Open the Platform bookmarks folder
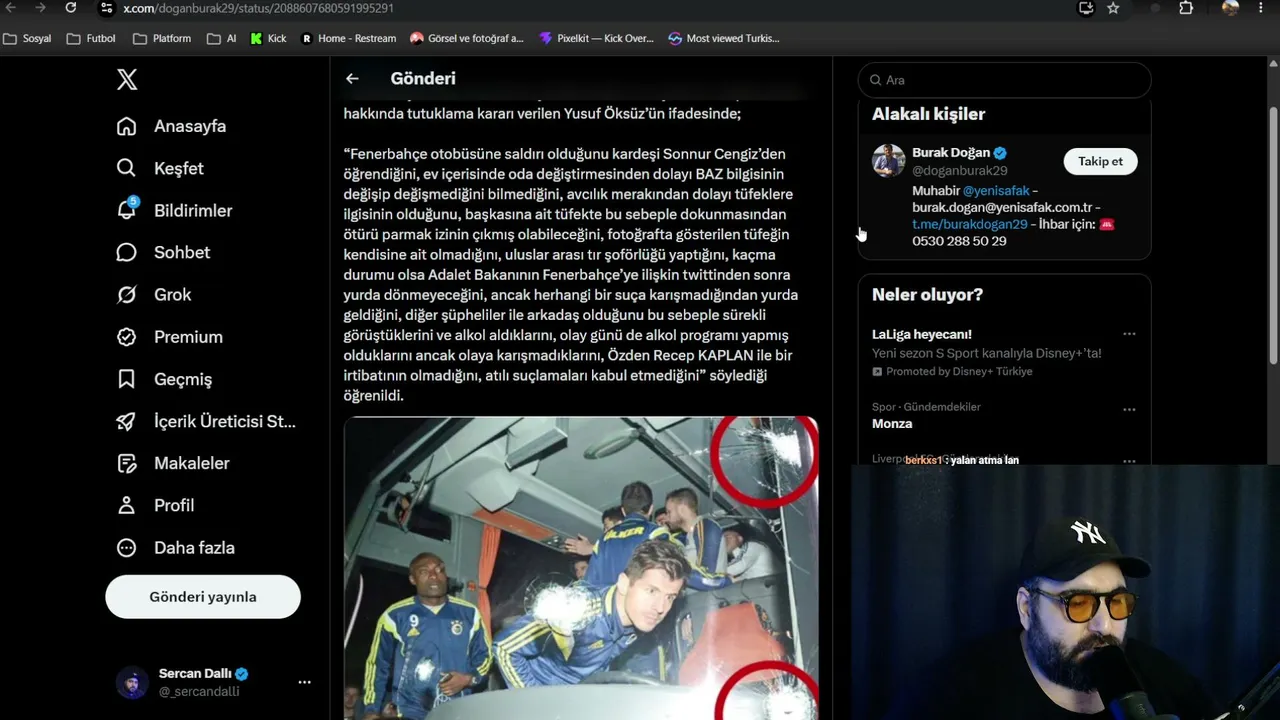Image resolution: width=1280 pixels, height=720 pixels. point(162,39)
